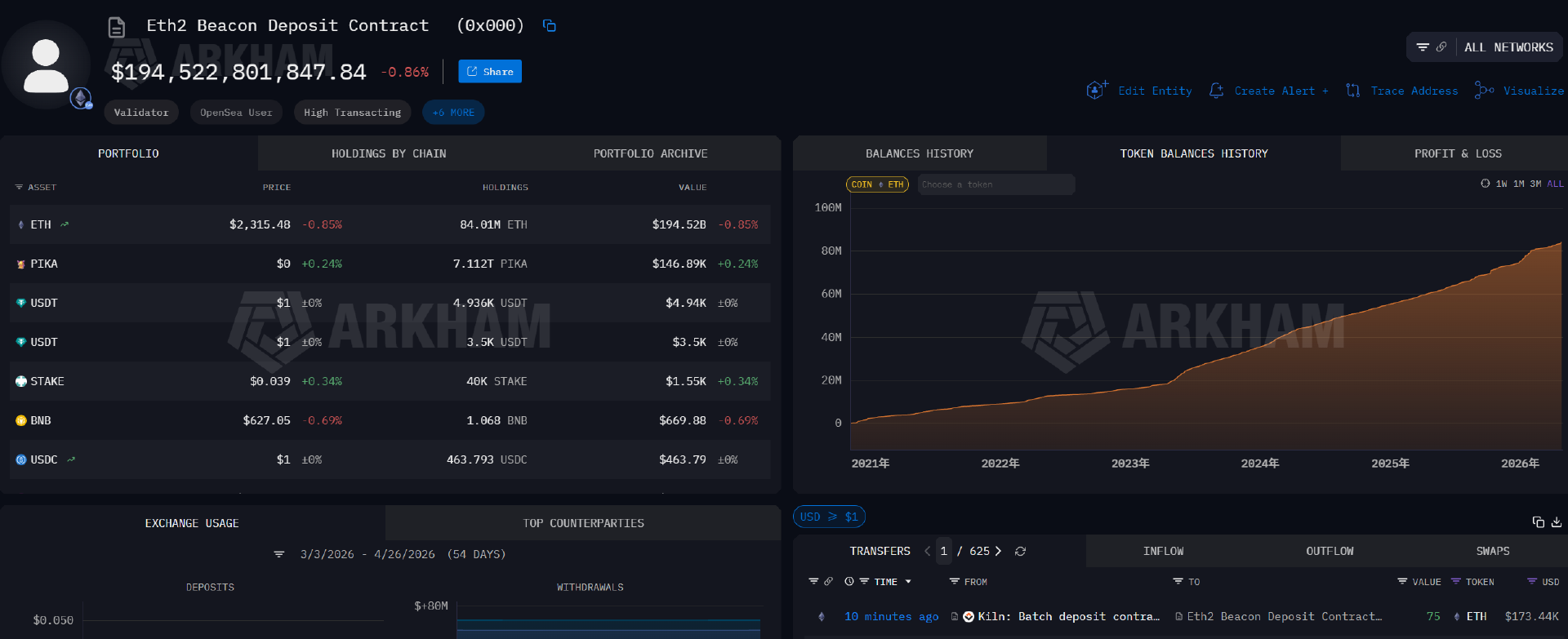1568x639 pixels.
Task: Click the blue Share button
Action: (490, 72)
